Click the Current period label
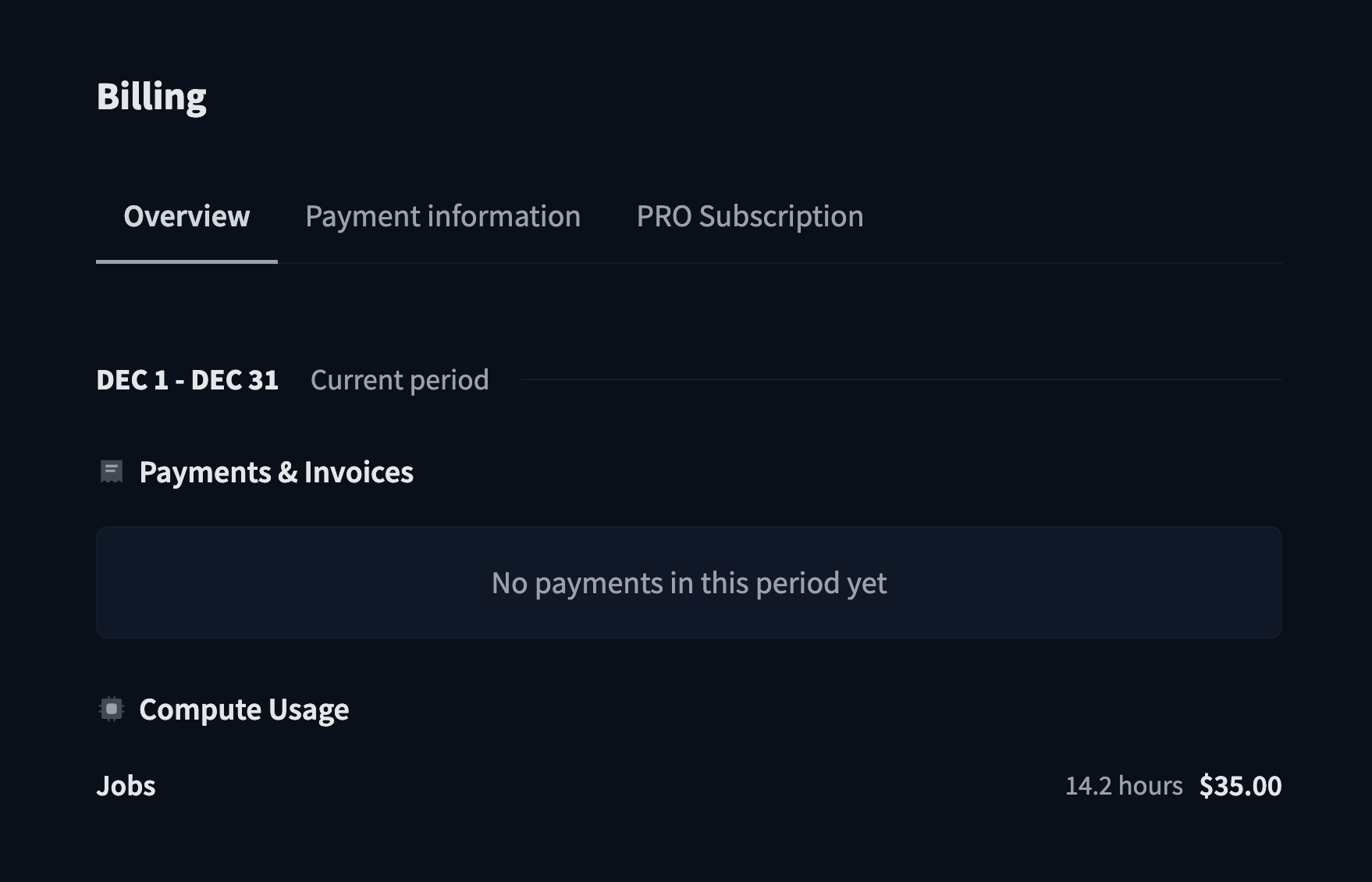 [400, 380]
